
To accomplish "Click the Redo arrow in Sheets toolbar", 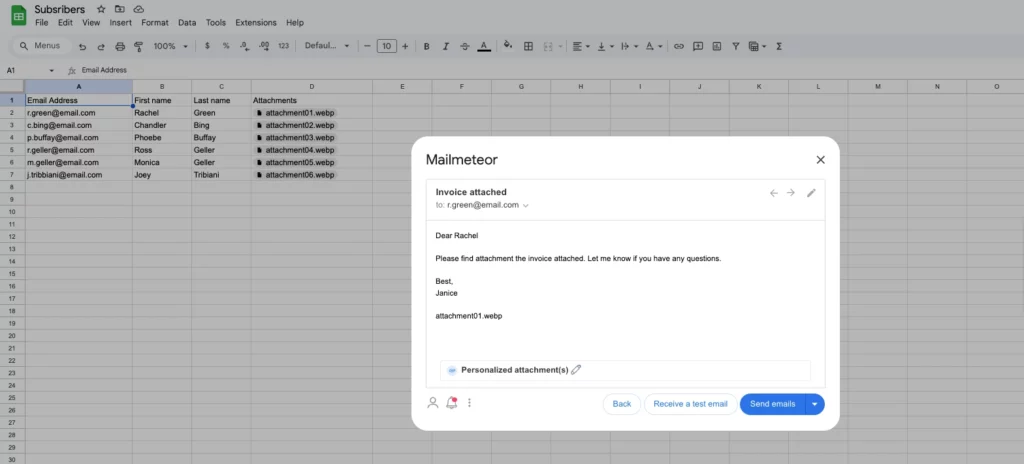I will [x=101, y=46].
